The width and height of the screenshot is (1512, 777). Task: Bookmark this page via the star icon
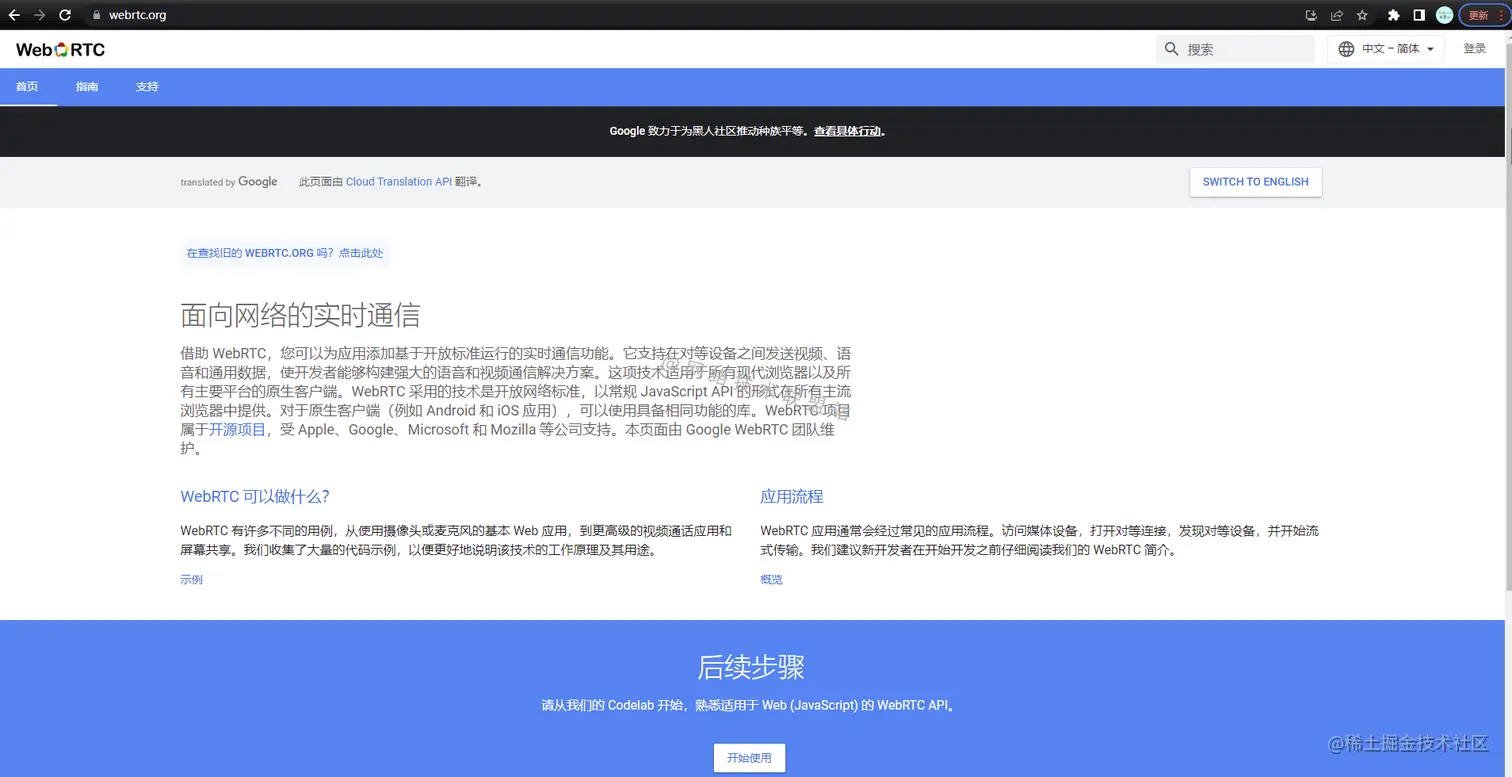click(1362, 15)
